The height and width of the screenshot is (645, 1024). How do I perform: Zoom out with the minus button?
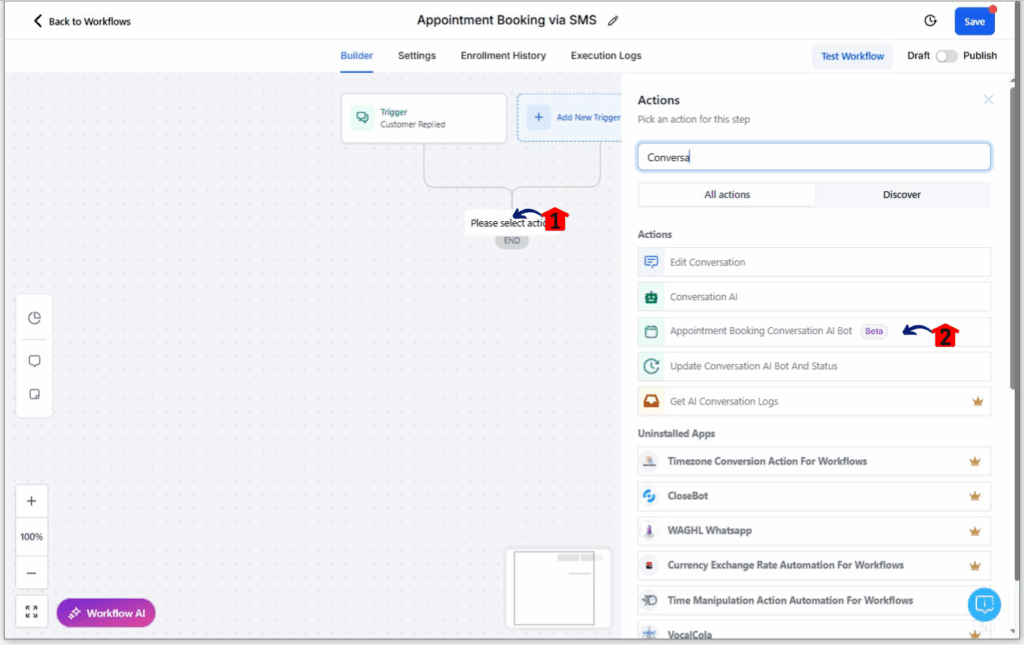tap(31, 573)
